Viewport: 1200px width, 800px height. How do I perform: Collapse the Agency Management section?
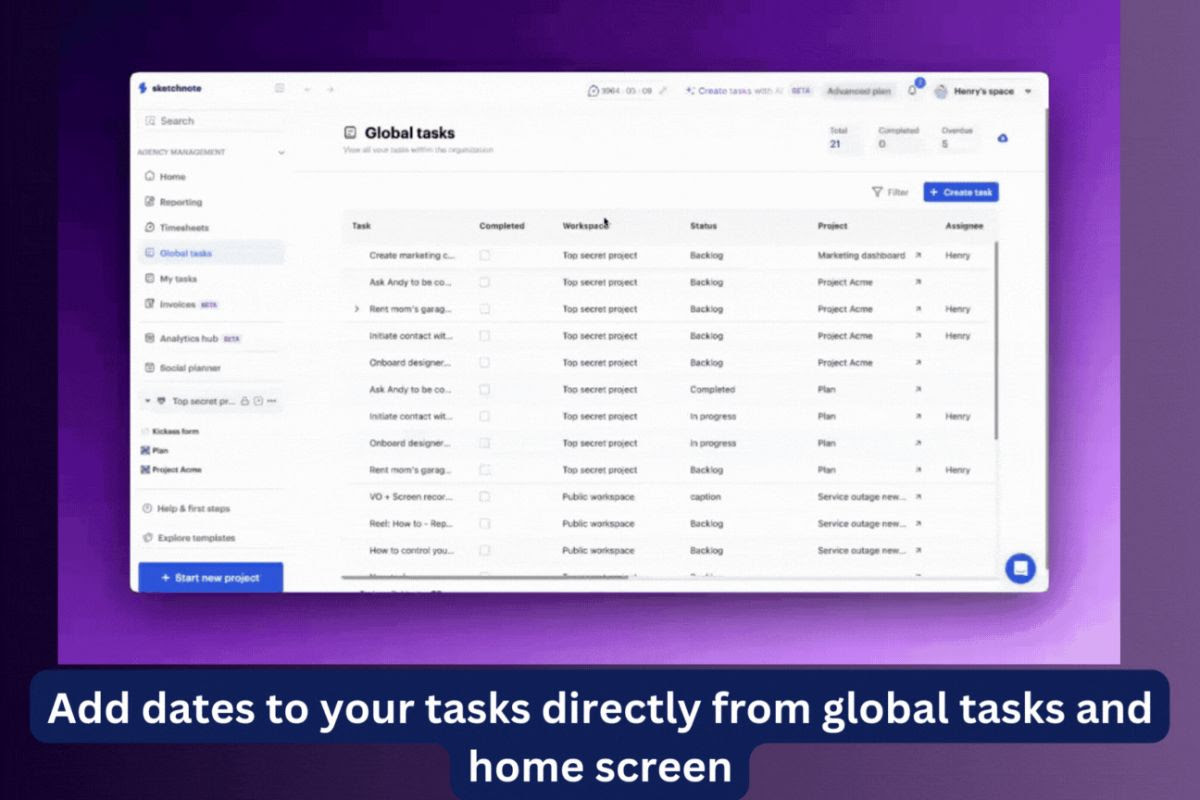[281, 153]
